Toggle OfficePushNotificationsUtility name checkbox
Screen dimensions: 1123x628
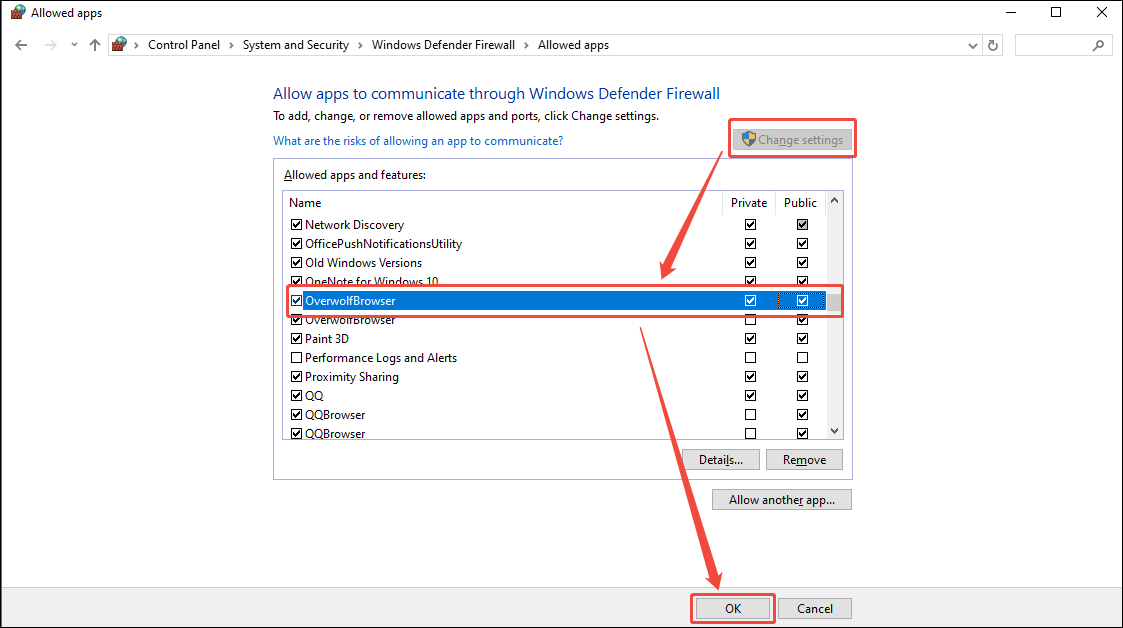297,243
